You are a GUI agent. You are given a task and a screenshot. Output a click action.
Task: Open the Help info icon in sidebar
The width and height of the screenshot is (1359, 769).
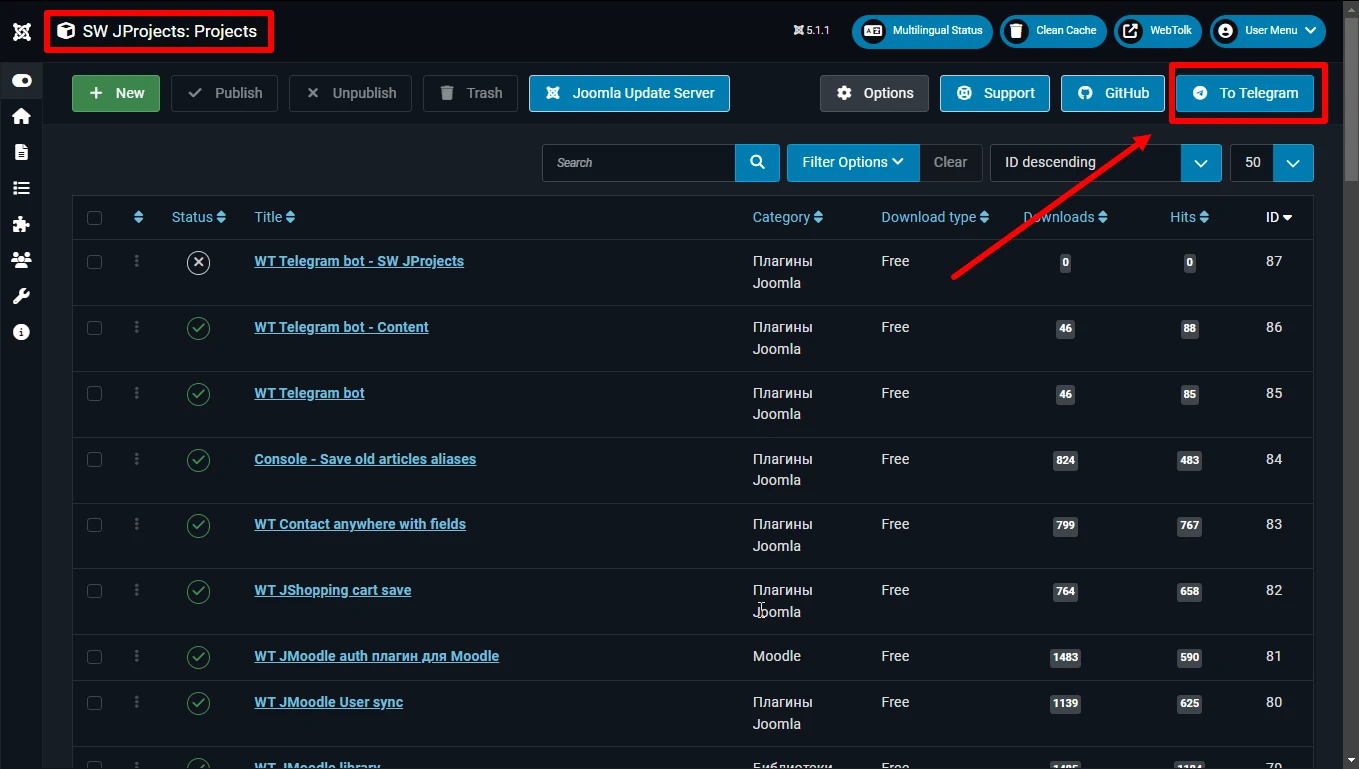pyautogui.click(x=21, y=332)
